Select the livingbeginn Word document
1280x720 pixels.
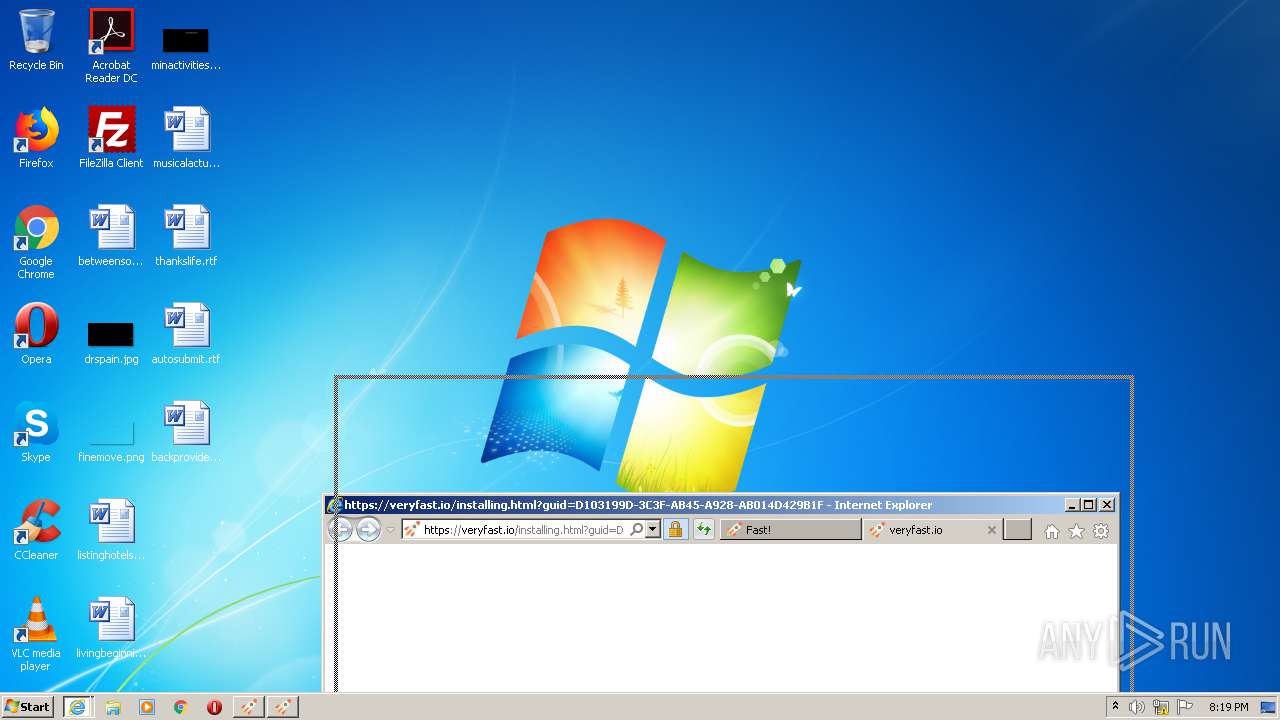coord(111,628)
